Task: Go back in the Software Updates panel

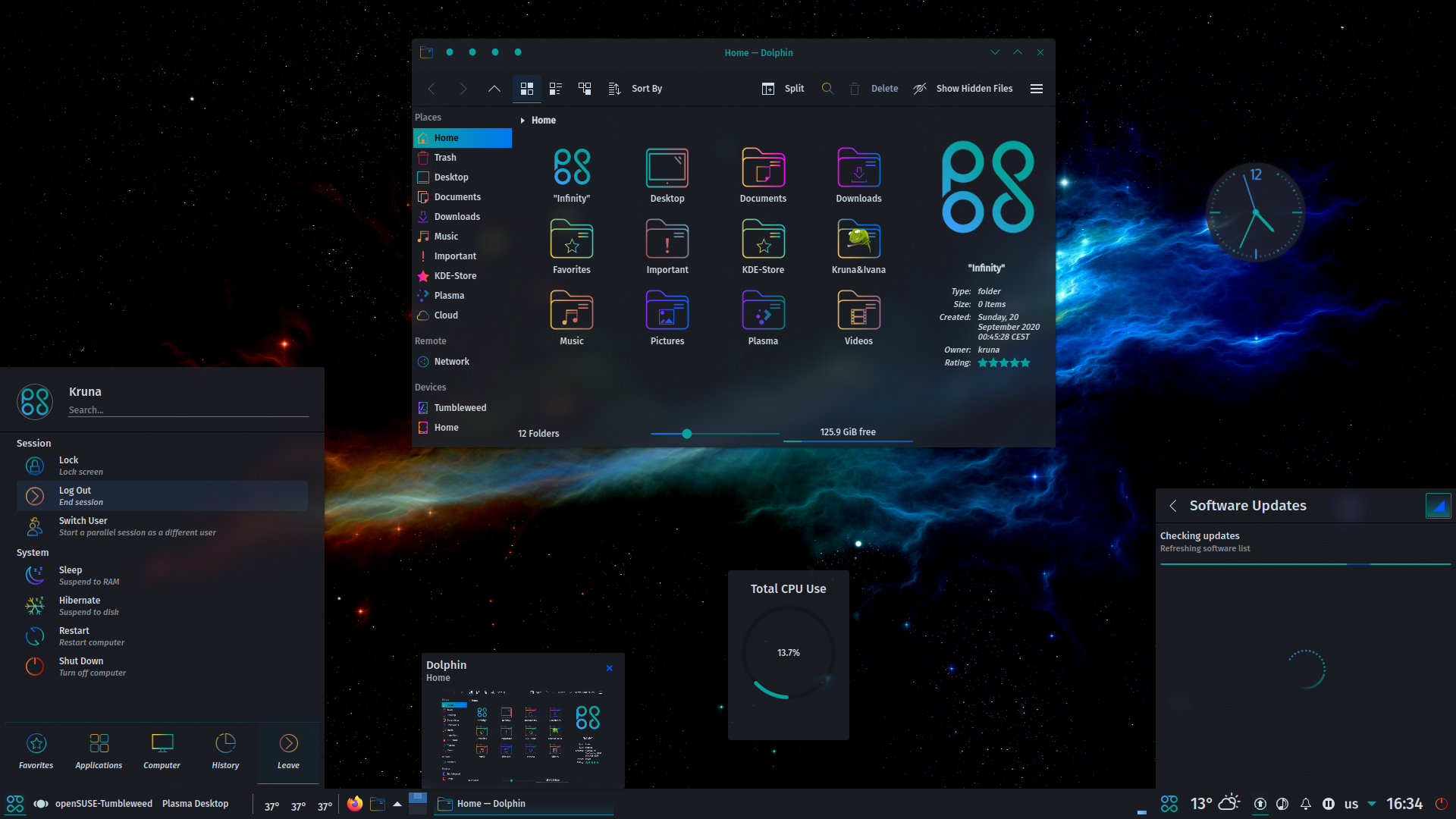Action: click(x=1173, y=506)
